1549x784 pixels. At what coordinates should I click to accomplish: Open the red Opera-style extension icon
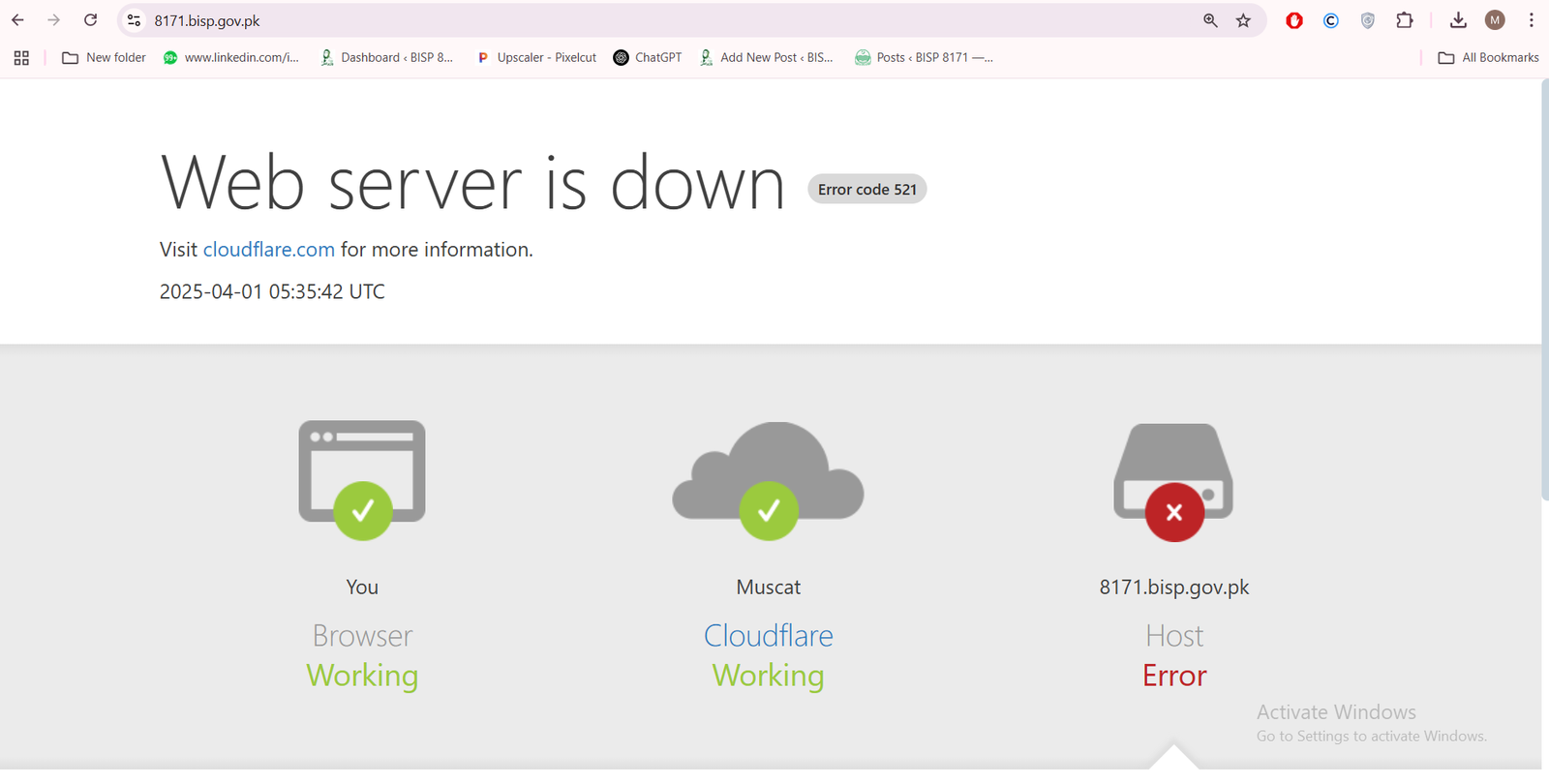pos(1294,20)
